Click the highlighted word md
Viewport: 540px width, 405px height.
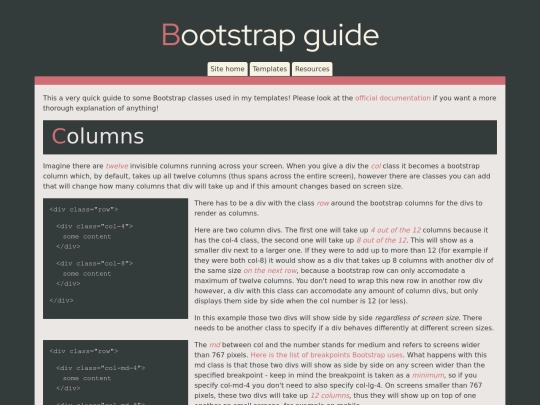[215, 345]
